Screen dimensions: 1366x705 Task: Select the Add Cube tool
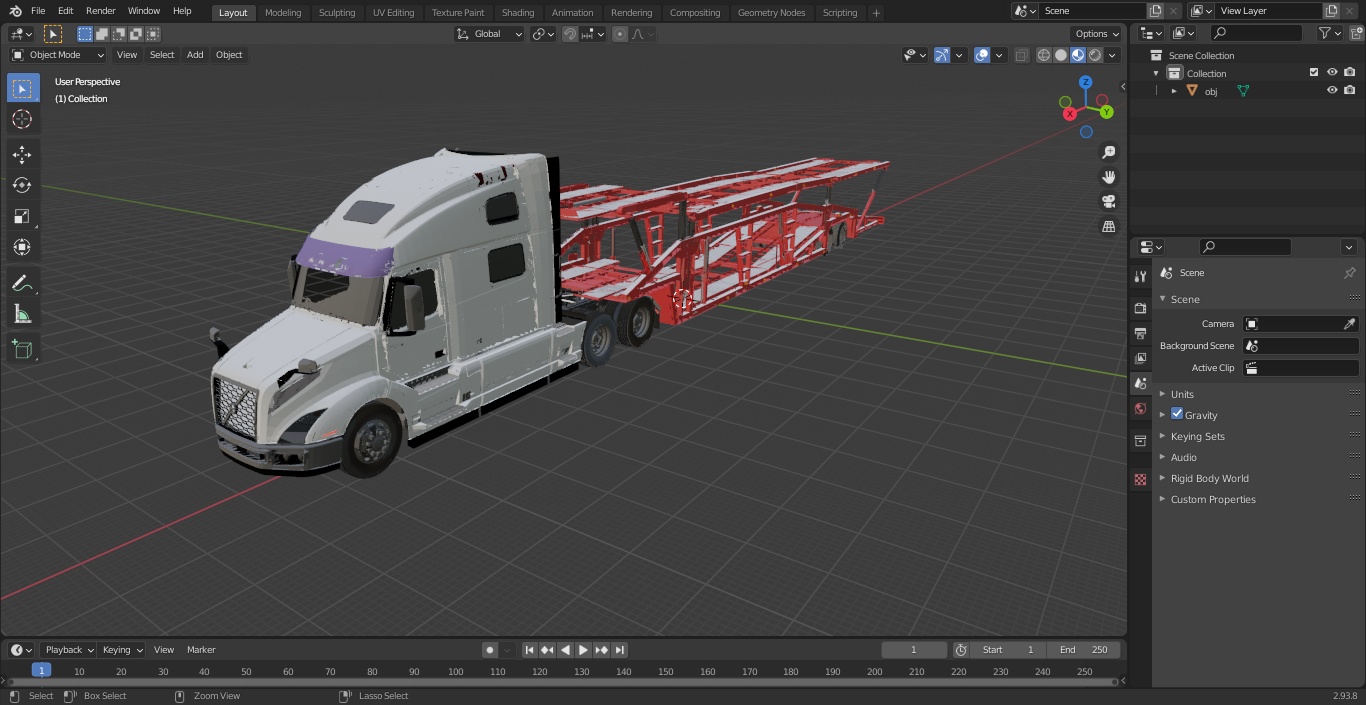22,350
